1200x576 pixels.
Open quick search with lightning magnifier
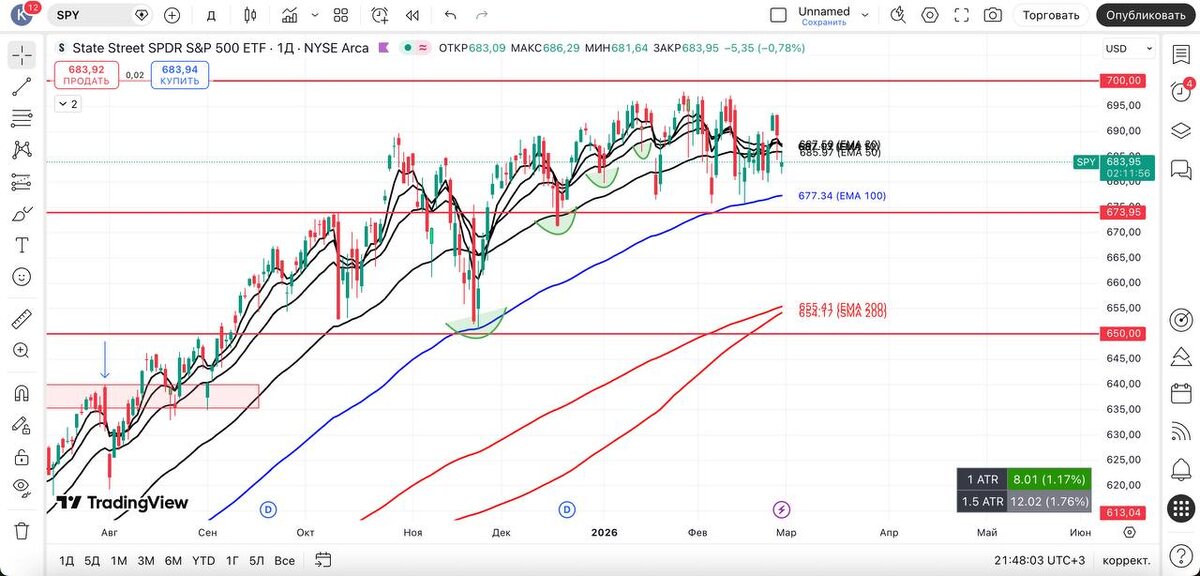[898, 15]
